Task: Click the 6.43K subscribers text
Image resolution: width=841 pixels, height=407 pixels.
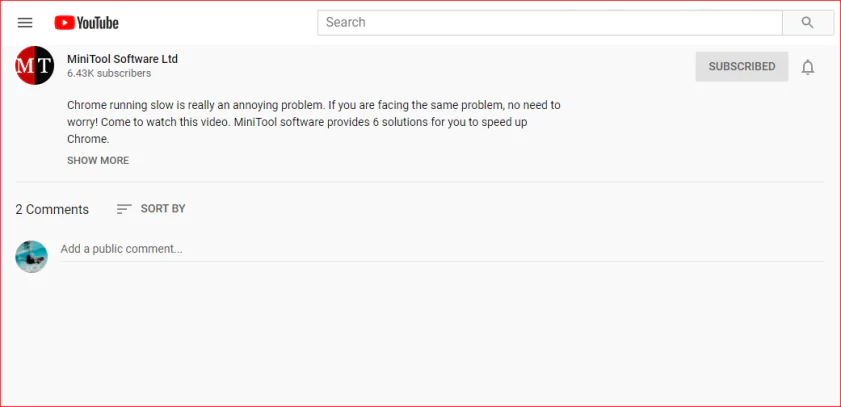Action: pyautogui.click(x=109, y=74)
